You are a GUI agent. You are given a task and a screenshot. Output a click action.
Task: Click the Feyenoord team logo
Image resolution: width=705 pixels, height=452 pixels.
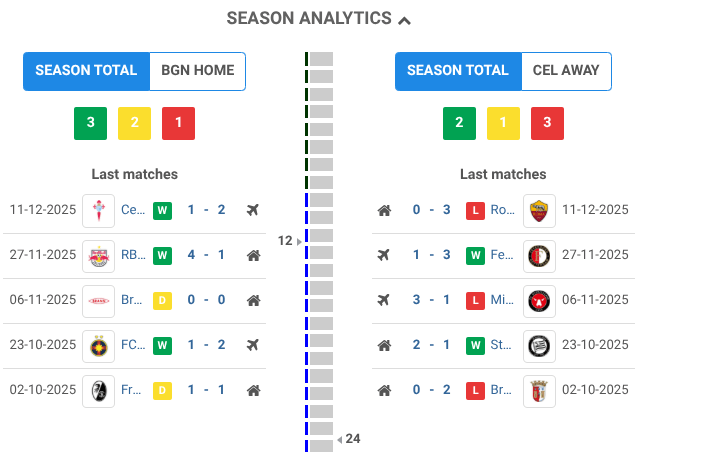(539, 255)
